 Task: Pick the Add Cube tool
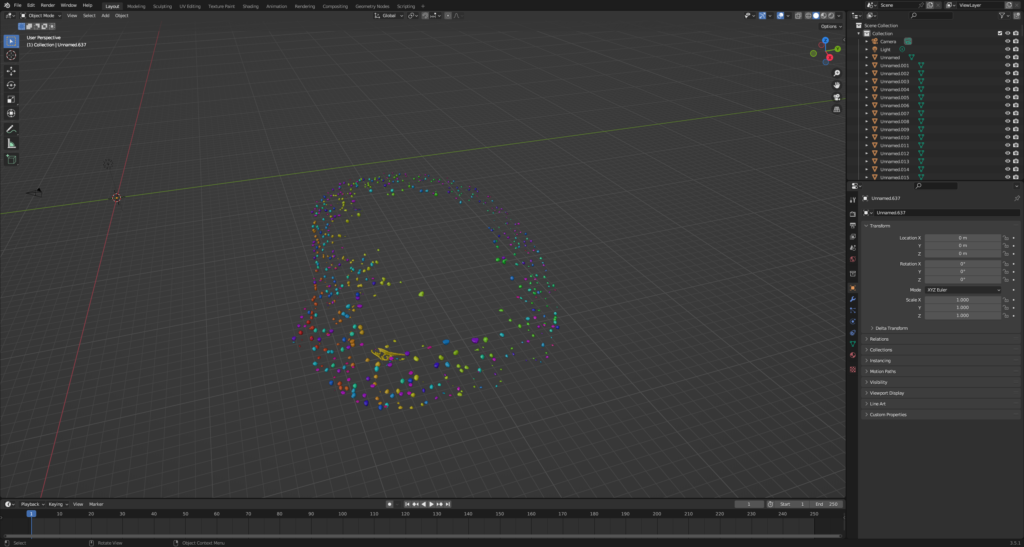coord(11,158)
